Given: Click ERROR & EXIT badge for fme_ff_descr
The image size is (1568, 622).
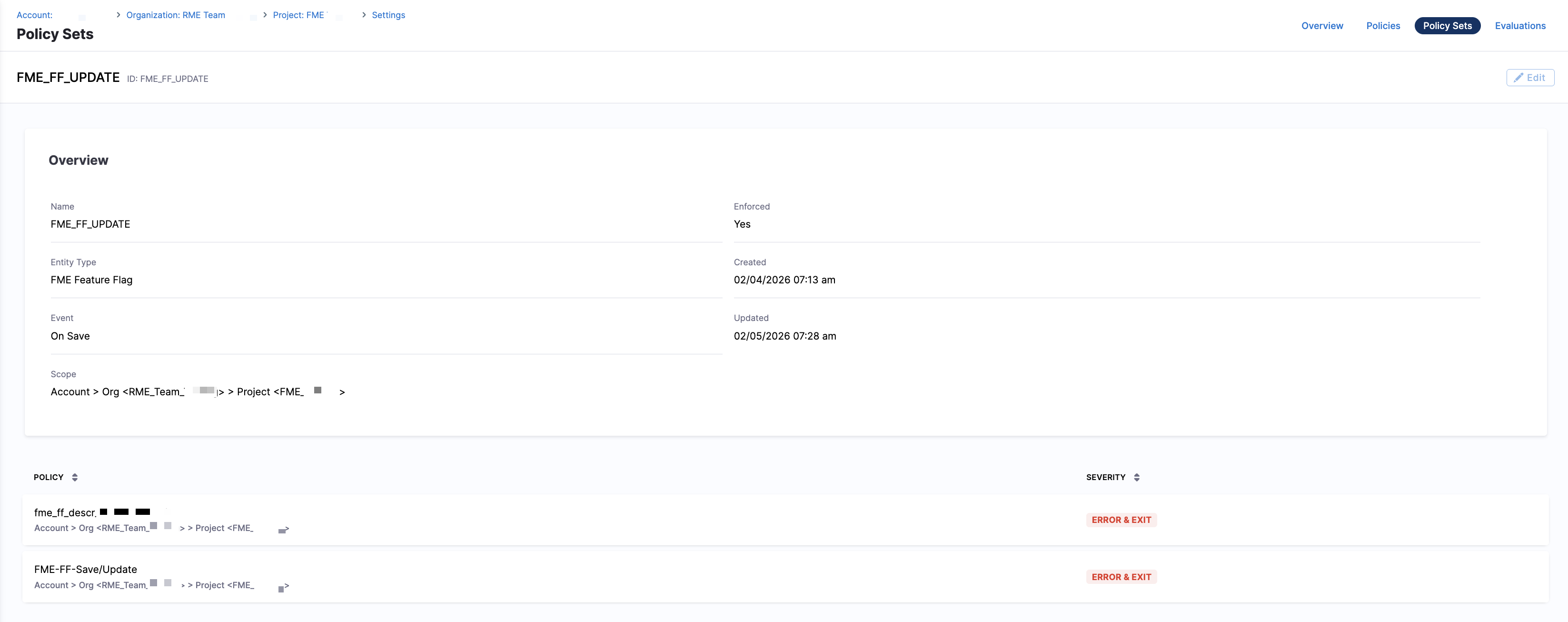Looking at the screenshot, I should 1121,520.
